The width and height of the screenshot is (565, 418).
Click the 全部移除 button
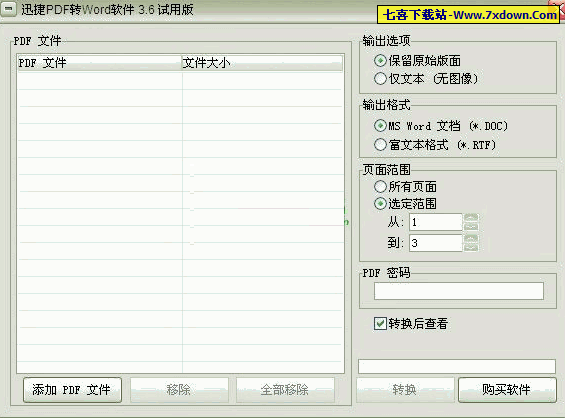(x=285, y=390)
